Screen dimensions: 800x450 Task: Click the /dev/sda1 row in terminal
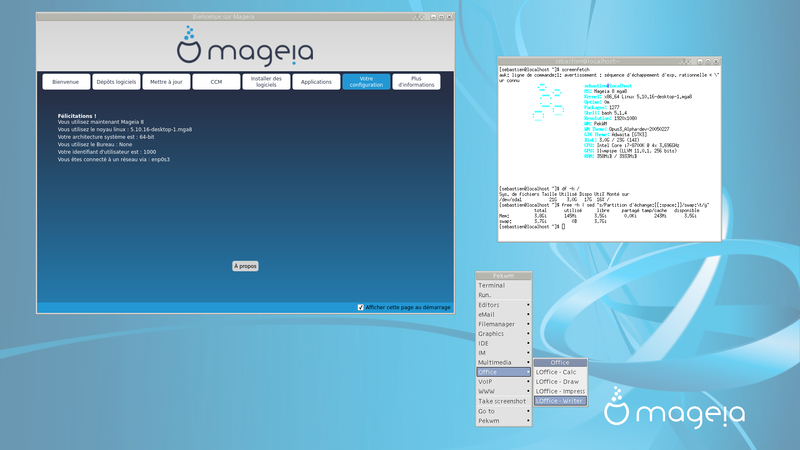click(x=554, y=200)
